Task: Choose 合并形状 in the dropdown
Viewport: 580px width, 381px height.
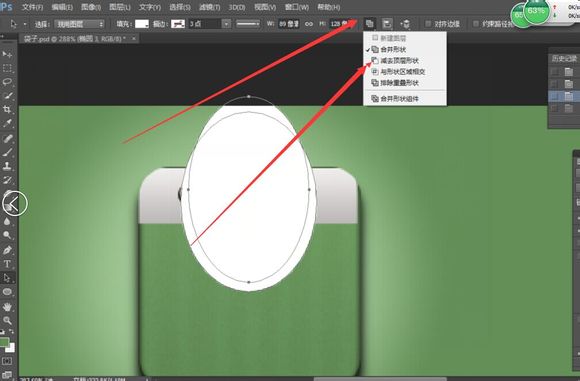Action: pos(405,49)
